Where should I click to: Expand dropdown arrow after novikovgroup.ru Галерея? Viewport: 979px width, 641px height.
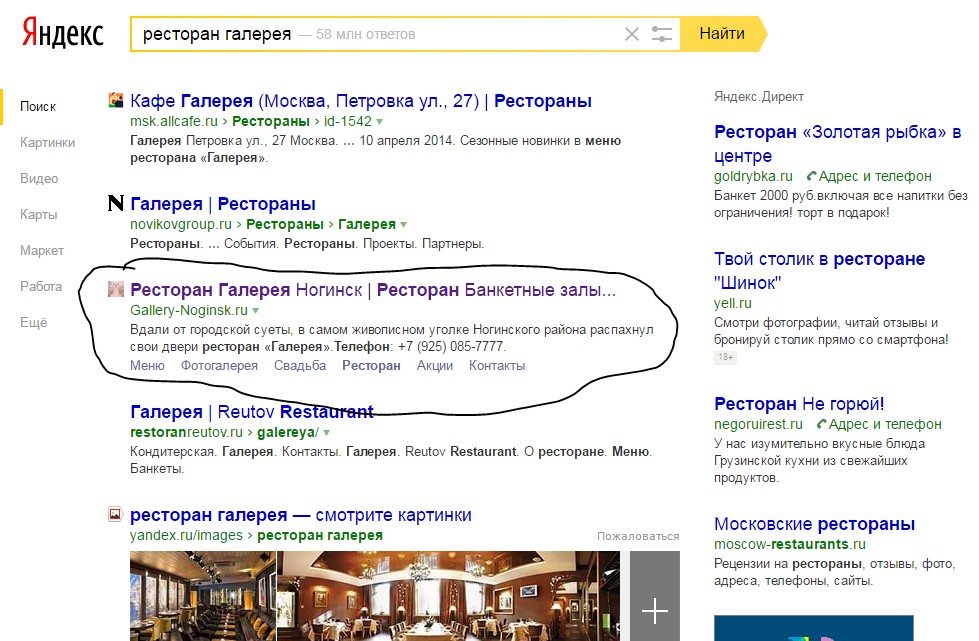point(403,225)
